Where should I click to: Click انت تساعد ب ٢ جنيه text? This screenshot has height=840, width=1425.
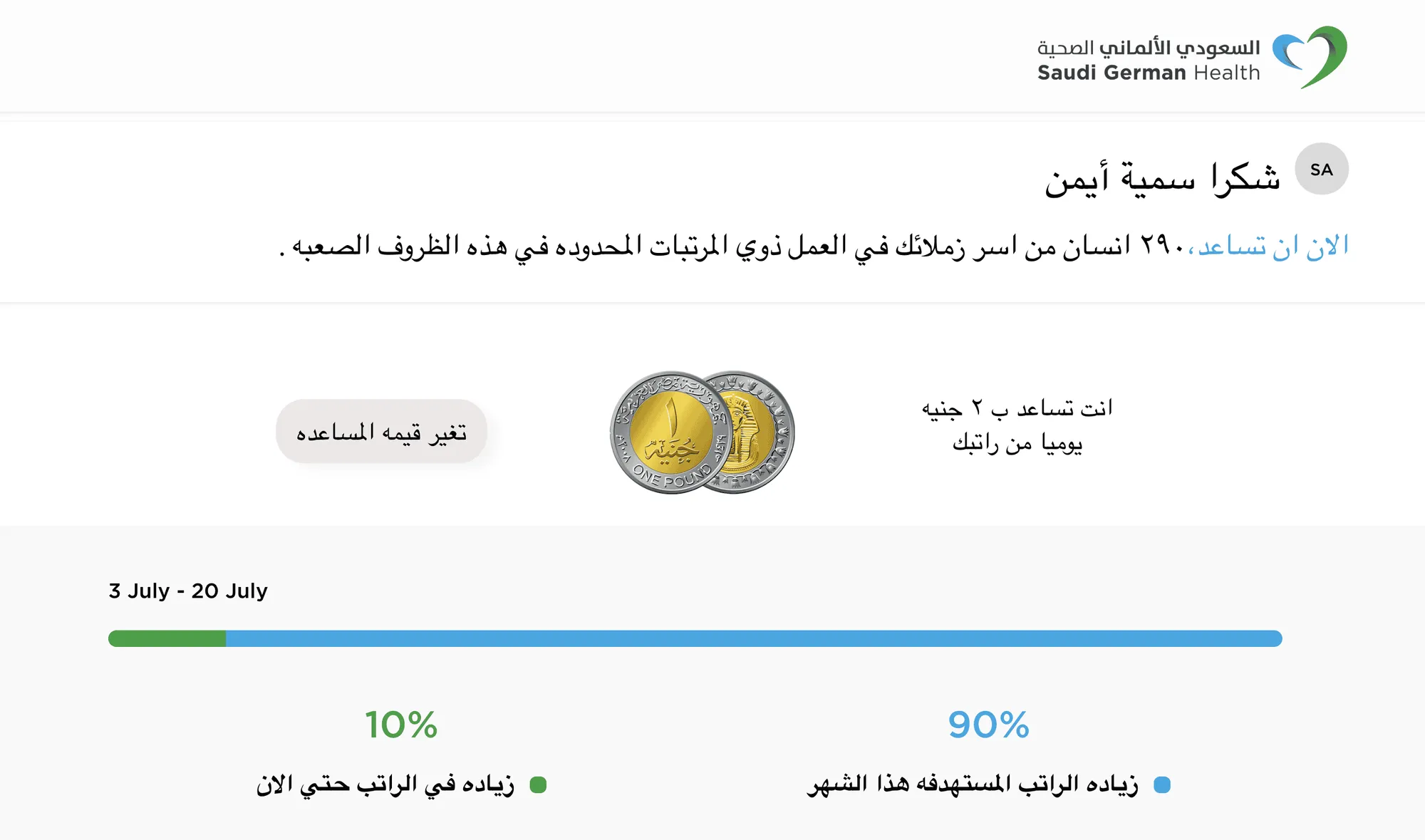point(1017,408)
